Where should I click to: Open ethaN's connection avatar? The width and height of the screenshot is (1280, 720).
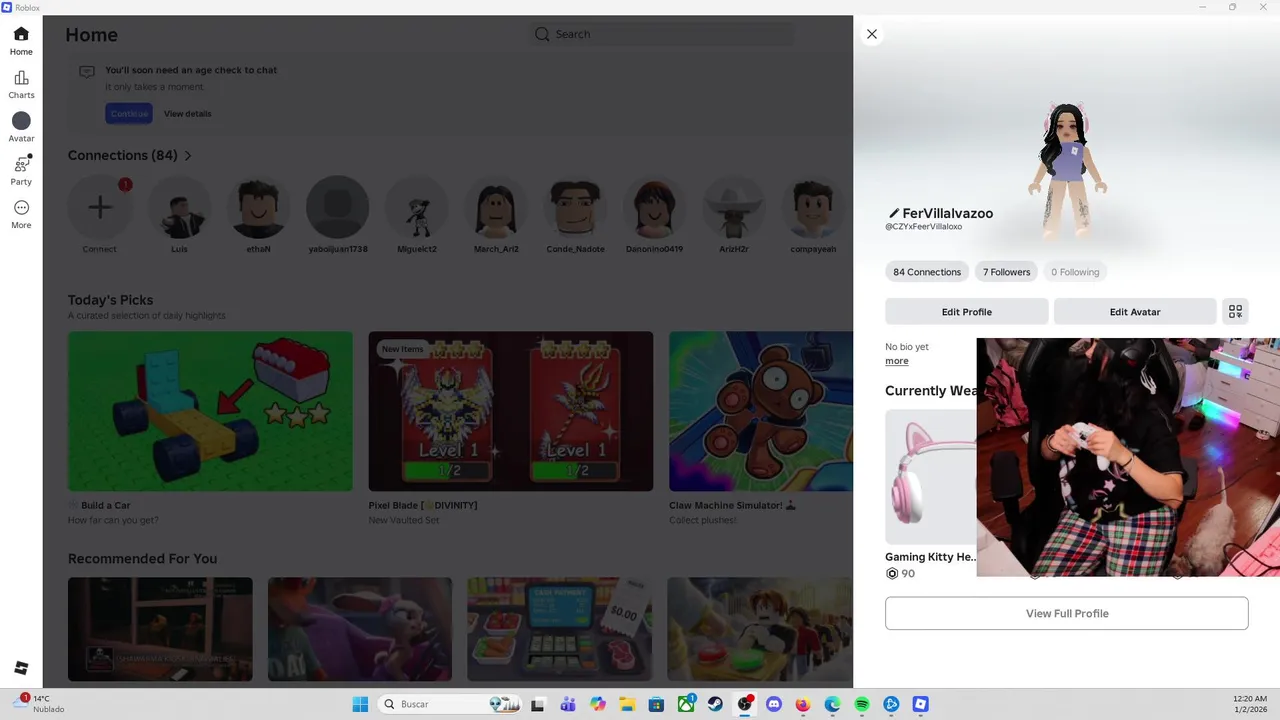point(258,207)
